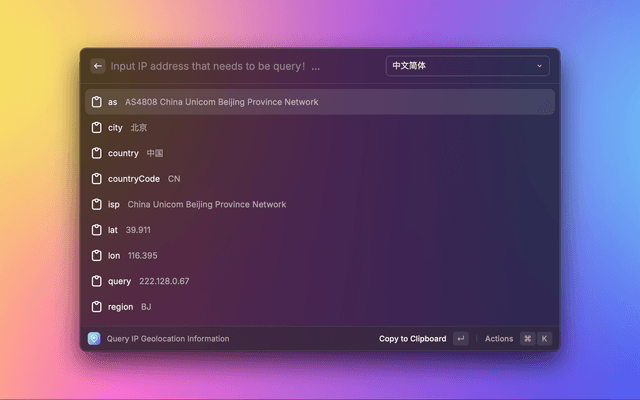Click the clipboard icon beside 'city' row

pyautogui.click(x=97, y=128)
